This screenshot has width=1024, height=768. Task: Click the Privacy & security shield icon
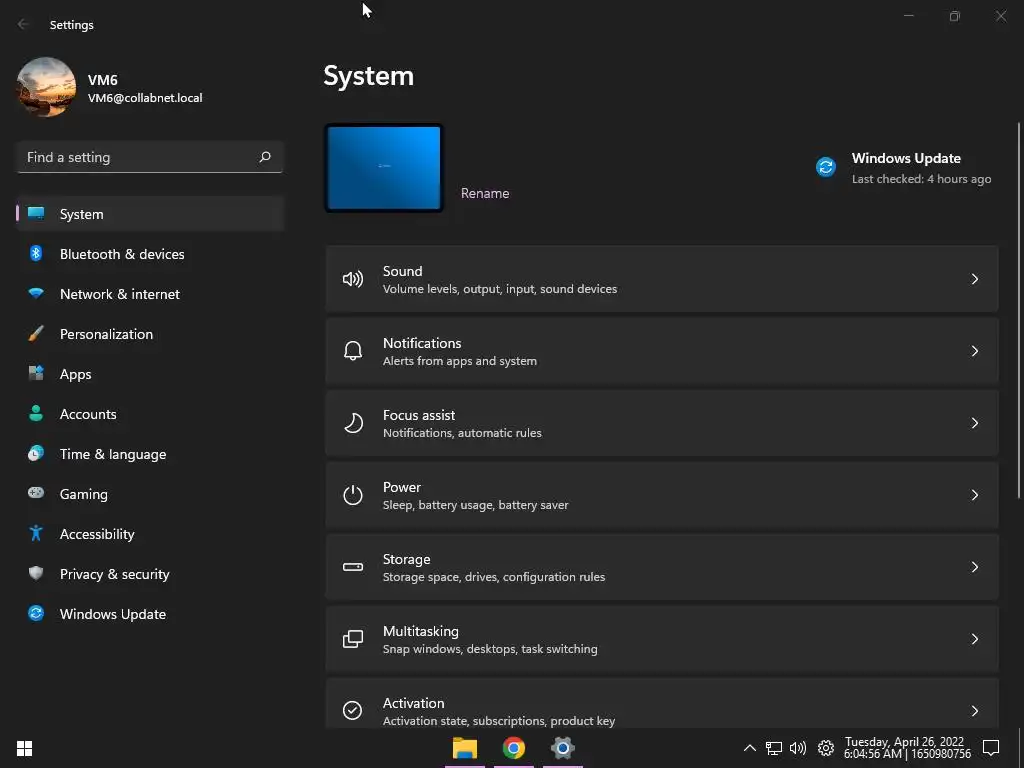coord(36,573)
